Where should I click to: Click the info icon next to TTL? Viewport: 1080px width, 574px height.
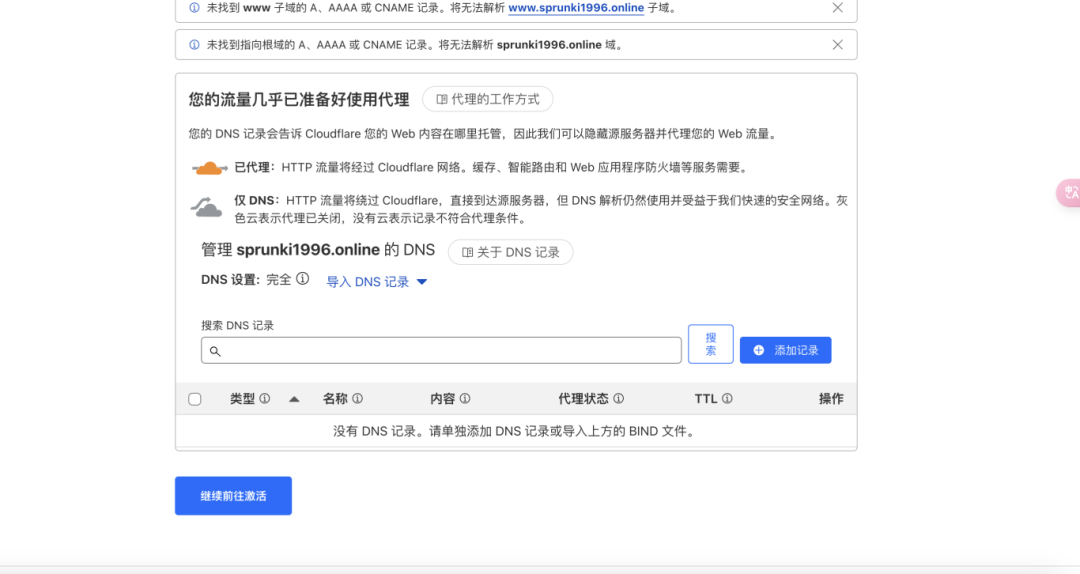pyautogui.click(x=727, y=399)
